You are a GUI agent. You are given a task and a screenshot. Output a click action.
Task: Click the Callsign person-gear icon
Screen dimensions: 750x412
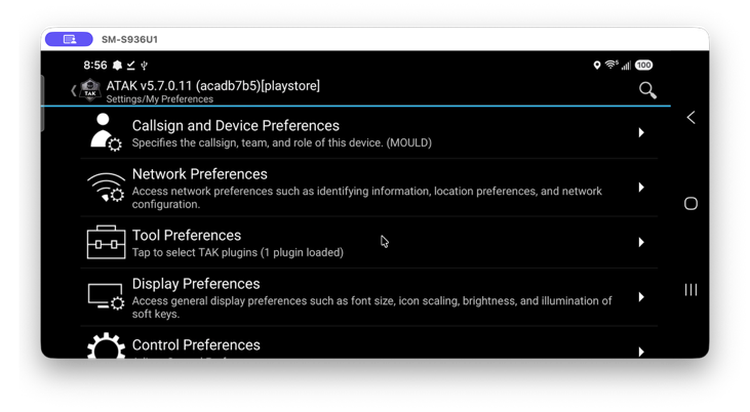[106, 132]
